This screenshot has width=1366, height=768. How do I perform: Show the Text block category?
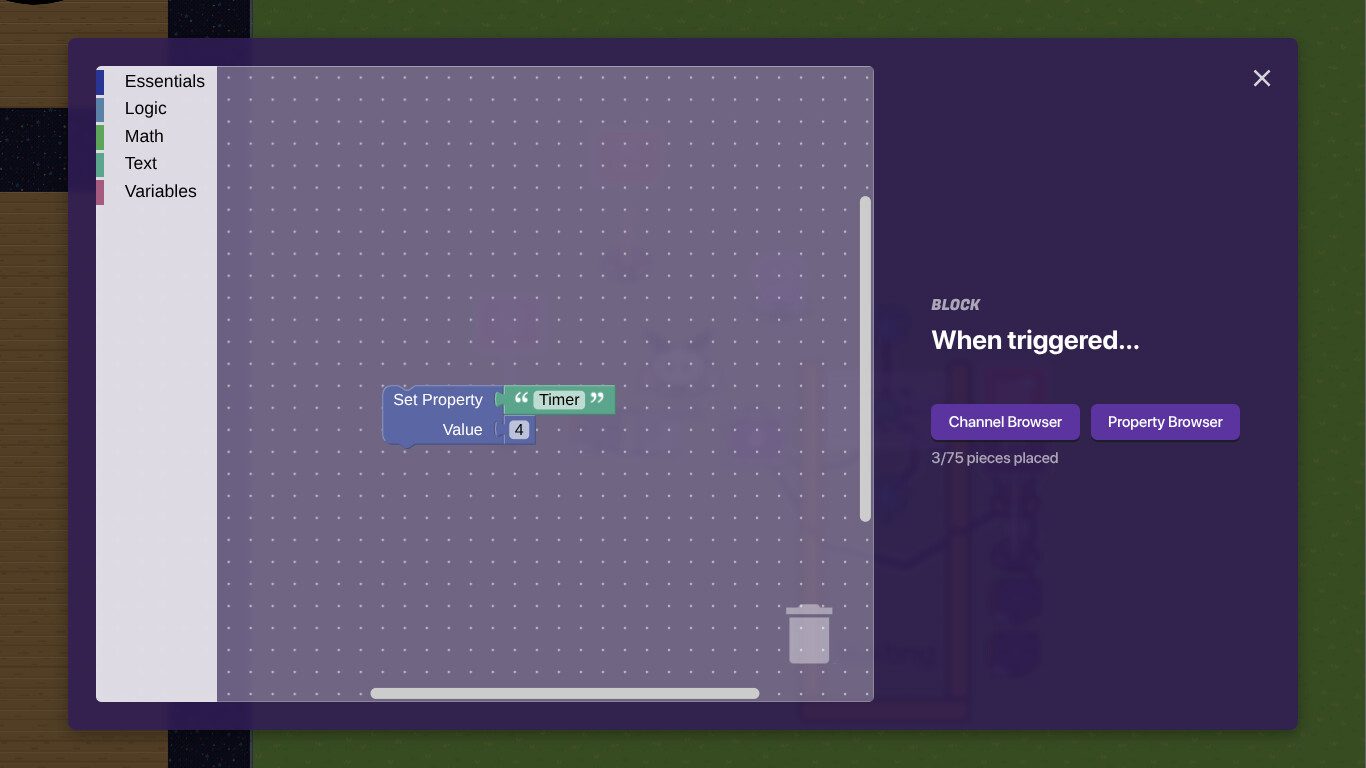(x=140, y=164)
